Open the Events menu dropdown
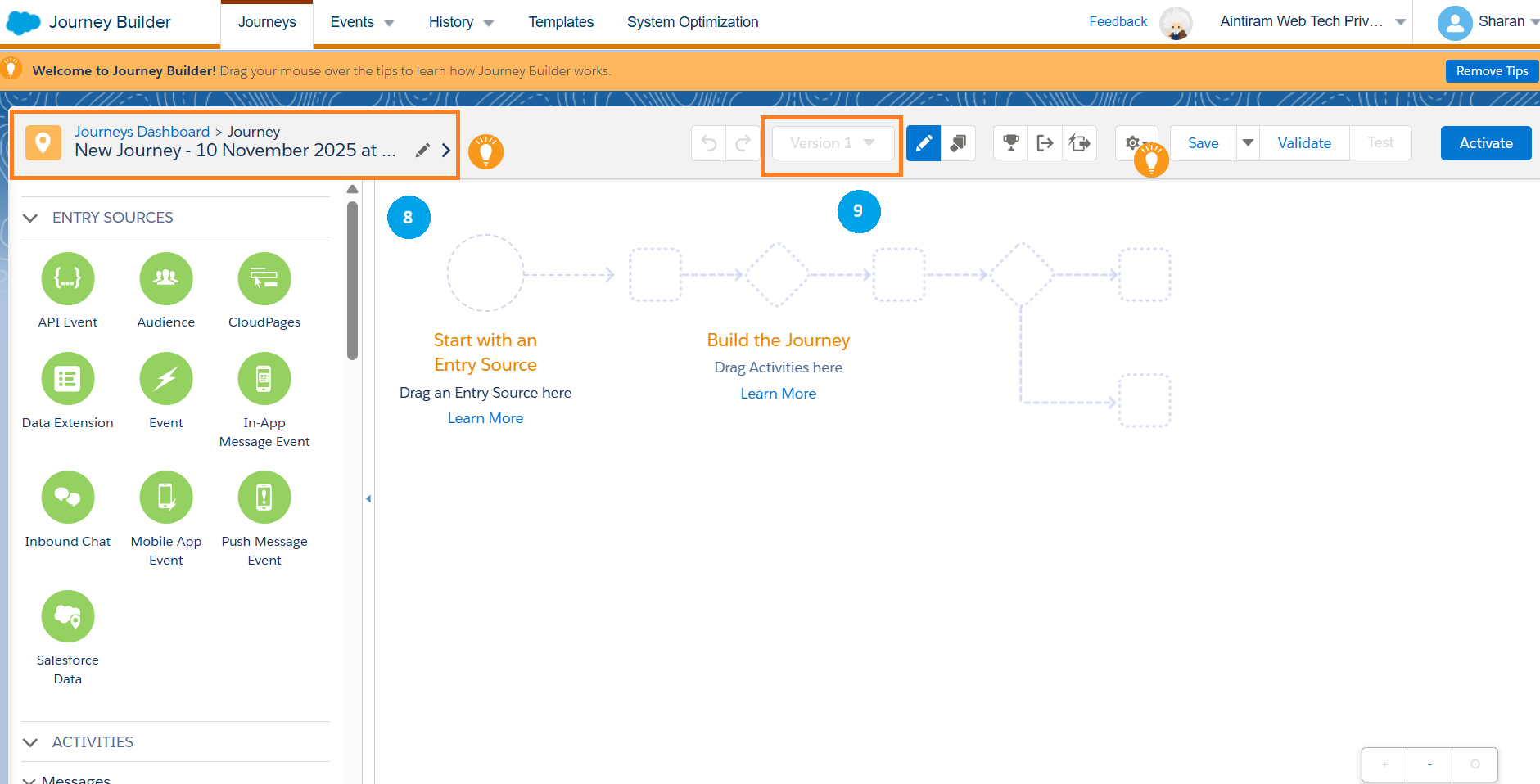This screenshot has height=784, width=1540. point(362,22)
